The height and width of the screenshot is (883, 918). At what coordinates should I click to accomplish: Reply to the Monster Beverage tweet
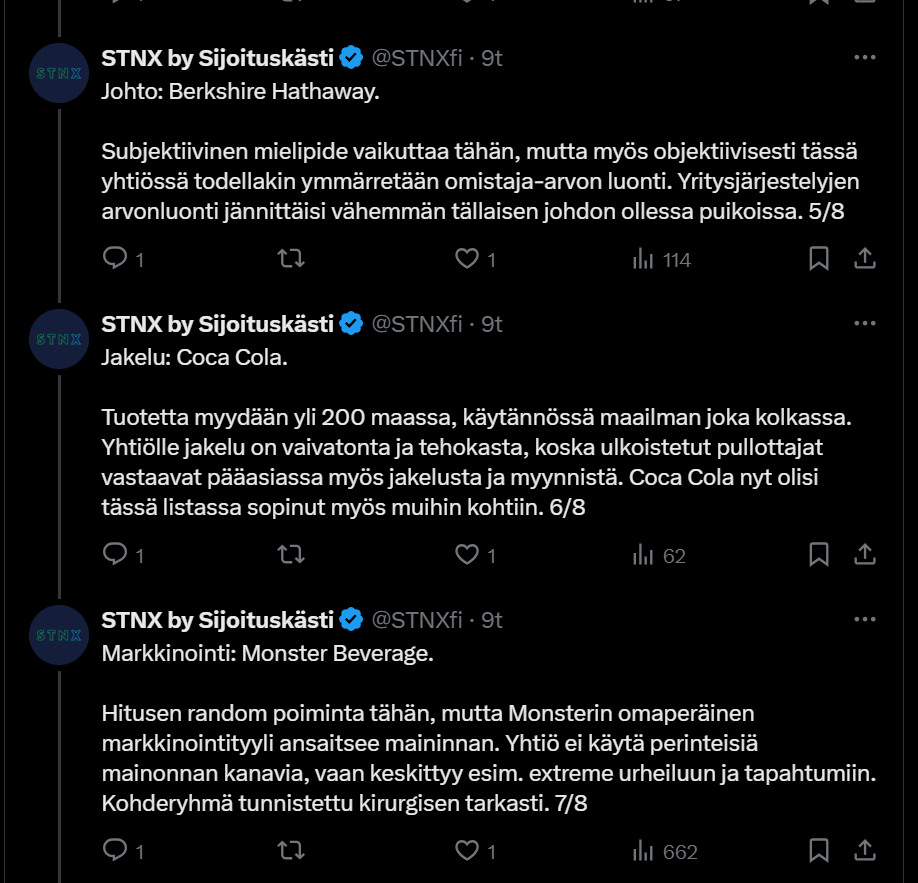(116, 851)
